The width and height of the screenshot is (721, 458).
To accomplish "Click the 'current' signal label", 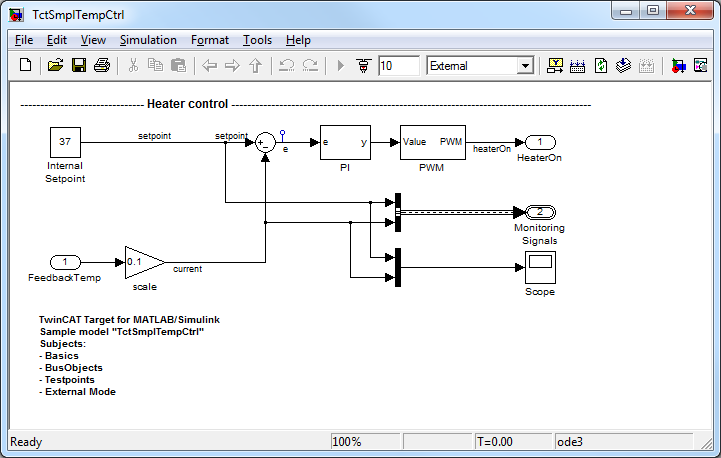I will pos(187,269).
